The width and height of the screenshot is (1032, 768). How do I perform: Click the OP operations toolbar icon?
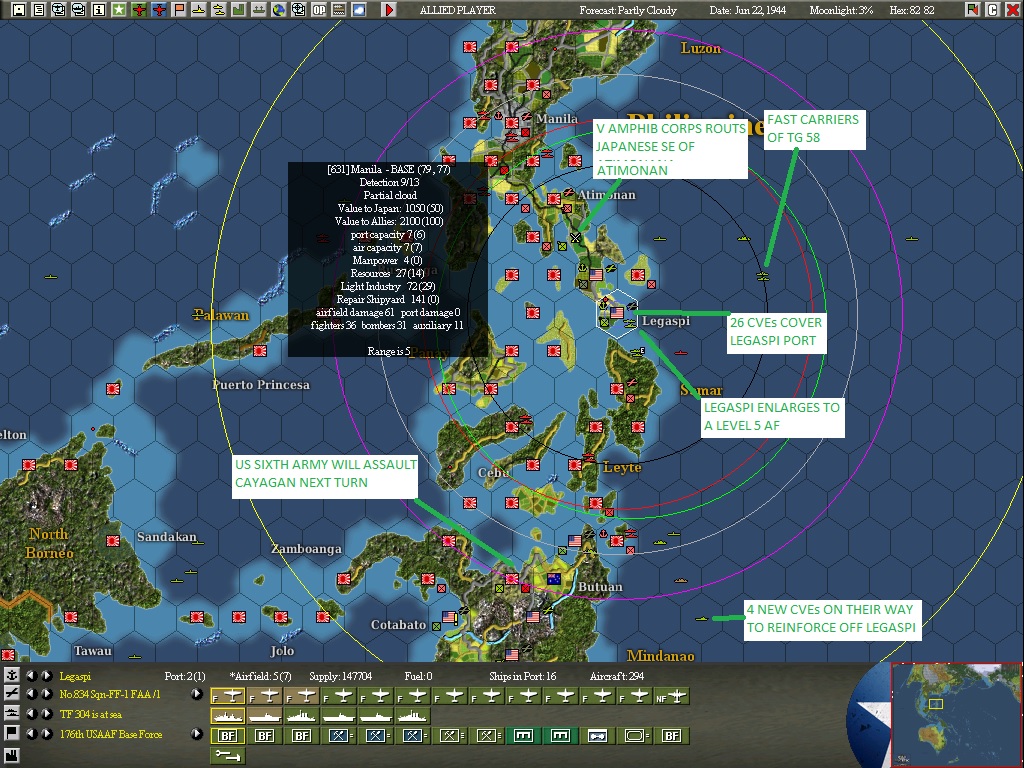tap(319, 9)
